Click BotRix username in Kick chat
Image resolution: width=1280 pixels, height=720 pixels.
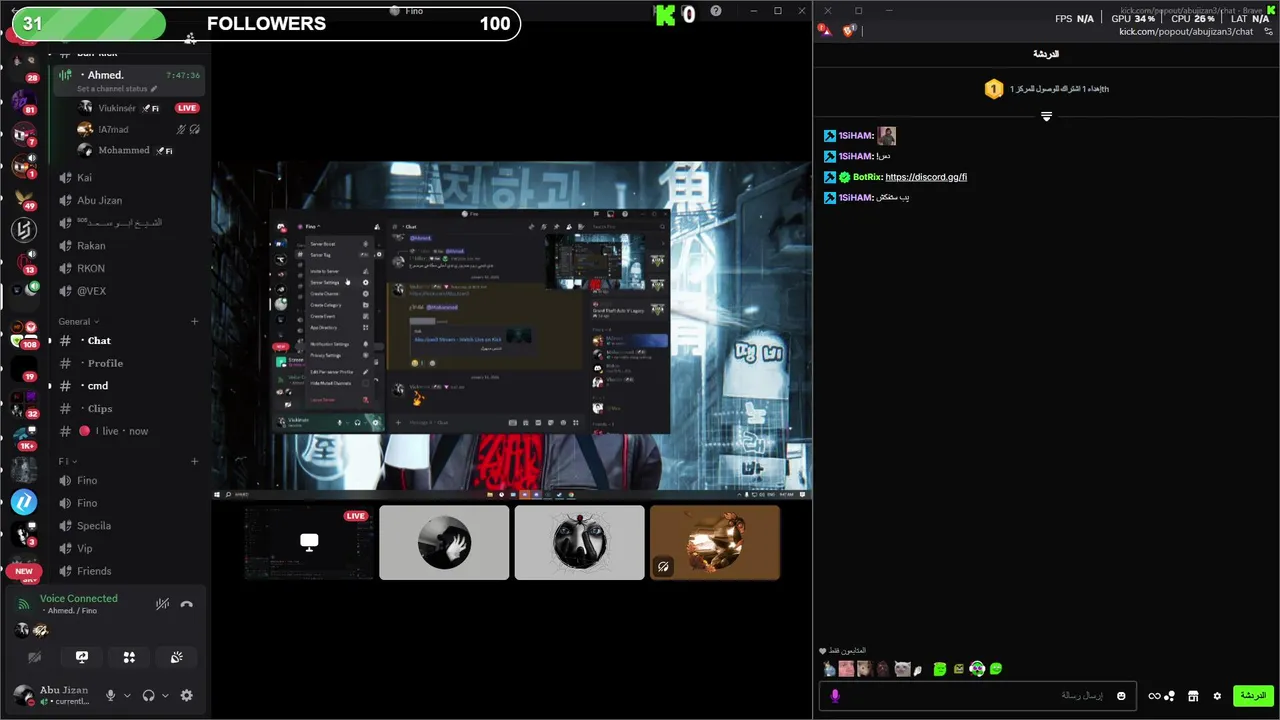867,177
